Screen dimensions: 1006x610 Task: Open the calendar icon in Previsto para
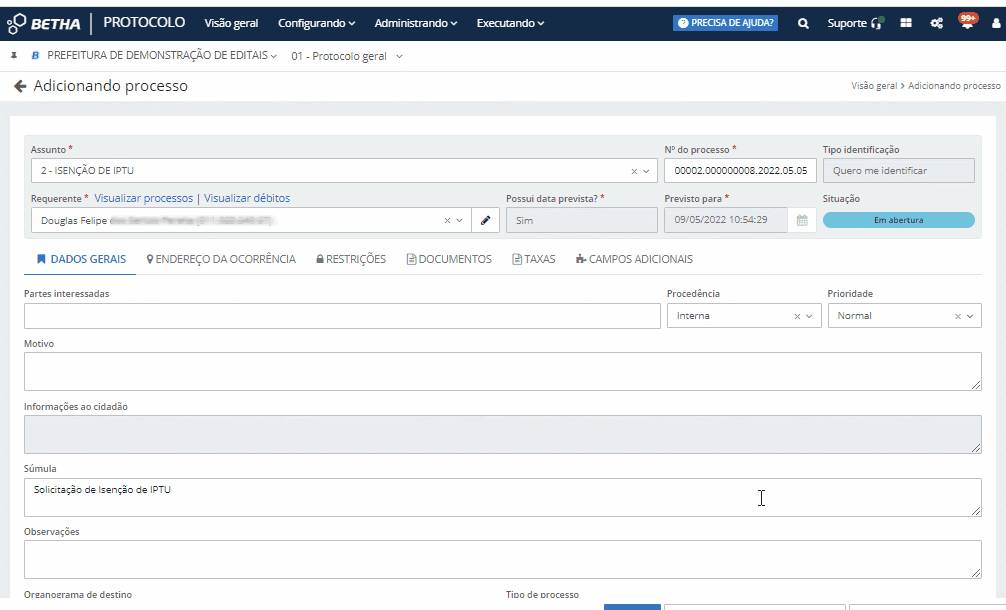click(802, 220)
